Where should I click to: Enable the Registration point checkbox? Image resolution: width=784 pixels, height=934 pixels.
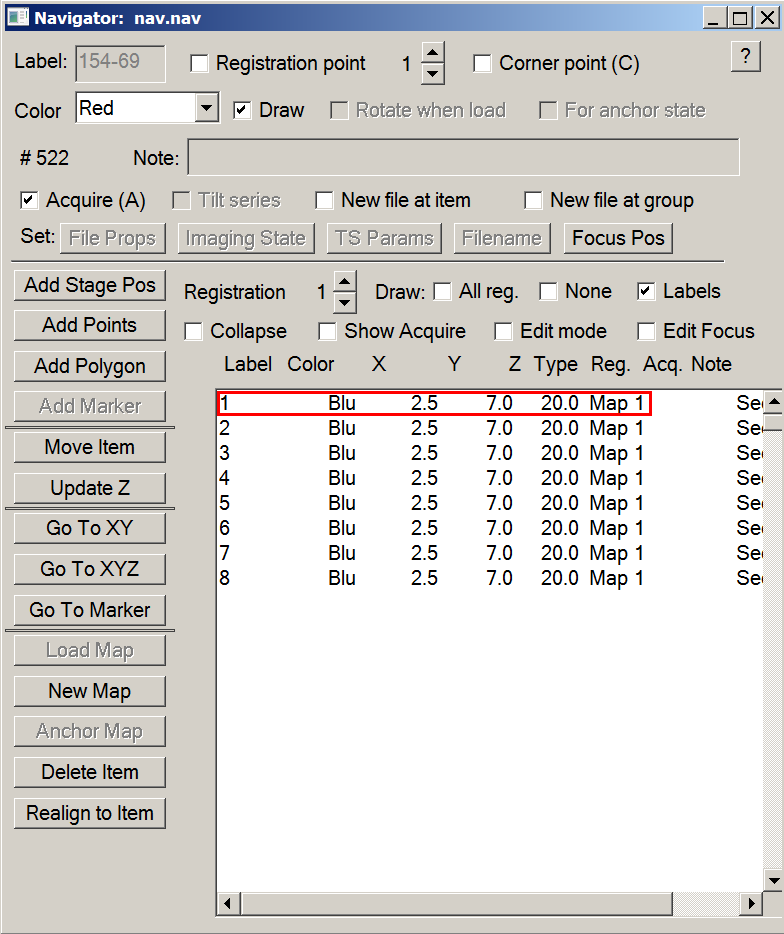200,64
